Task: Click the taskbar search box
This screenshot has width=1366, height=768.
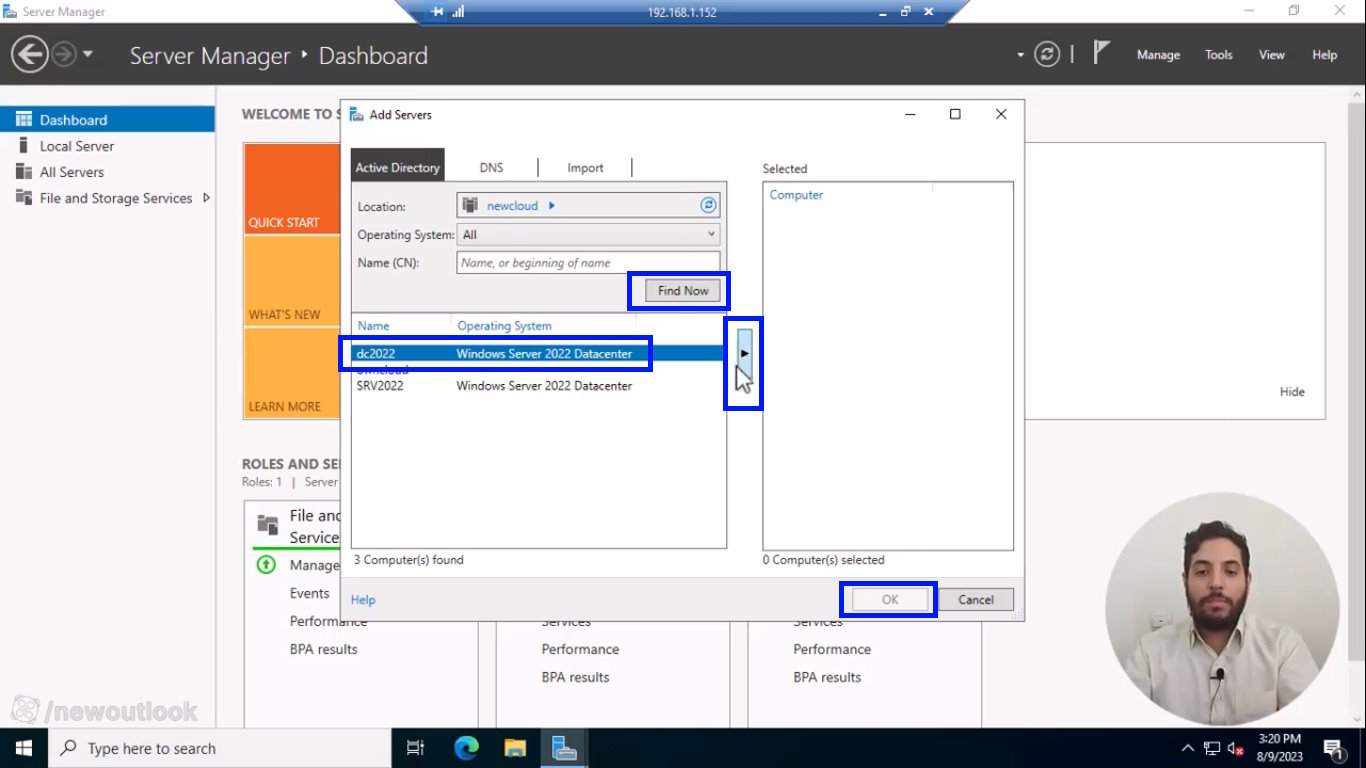Action: (x=218, y=748)
